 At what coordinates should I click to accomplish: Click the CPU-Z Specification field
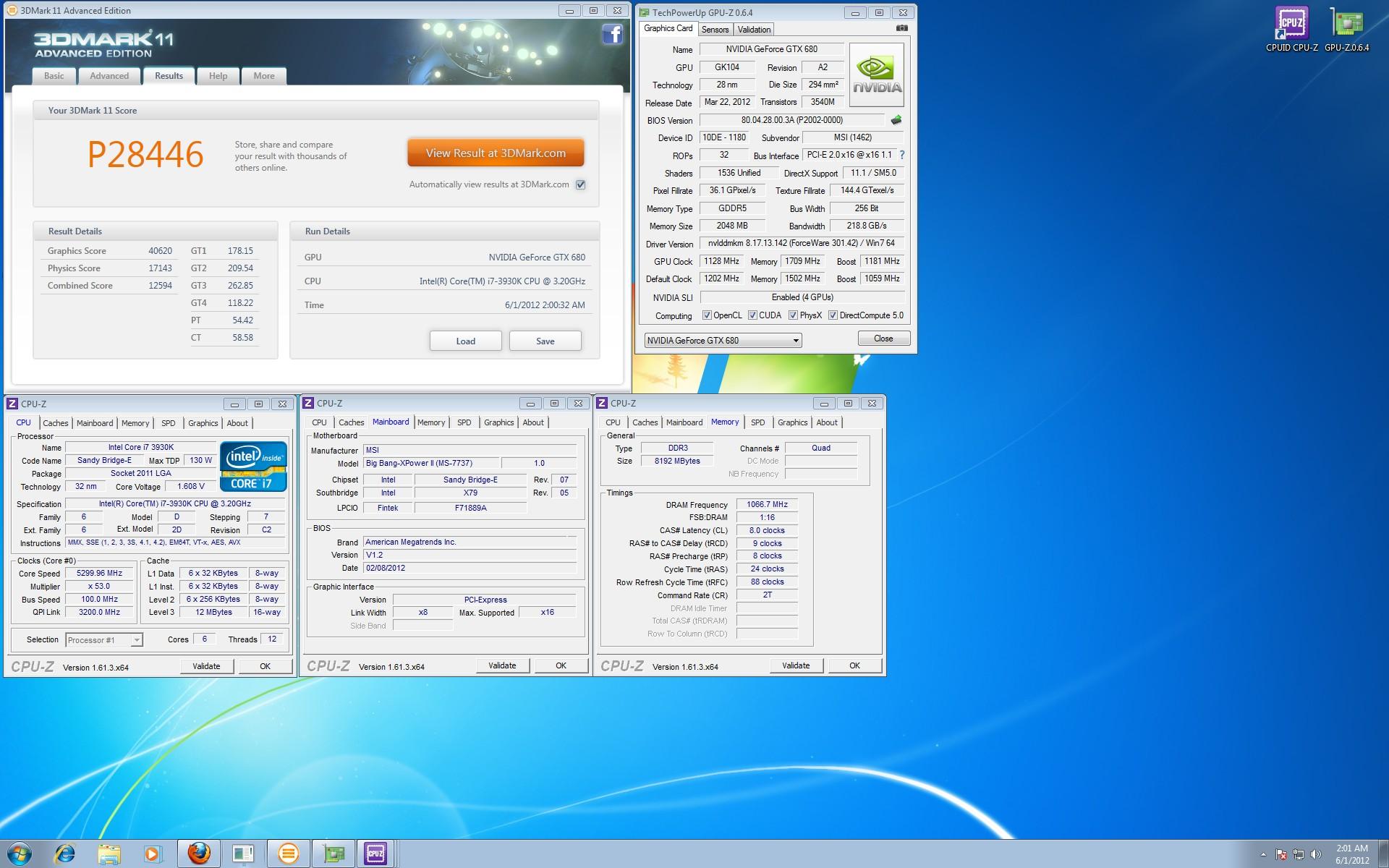[175, 503]
